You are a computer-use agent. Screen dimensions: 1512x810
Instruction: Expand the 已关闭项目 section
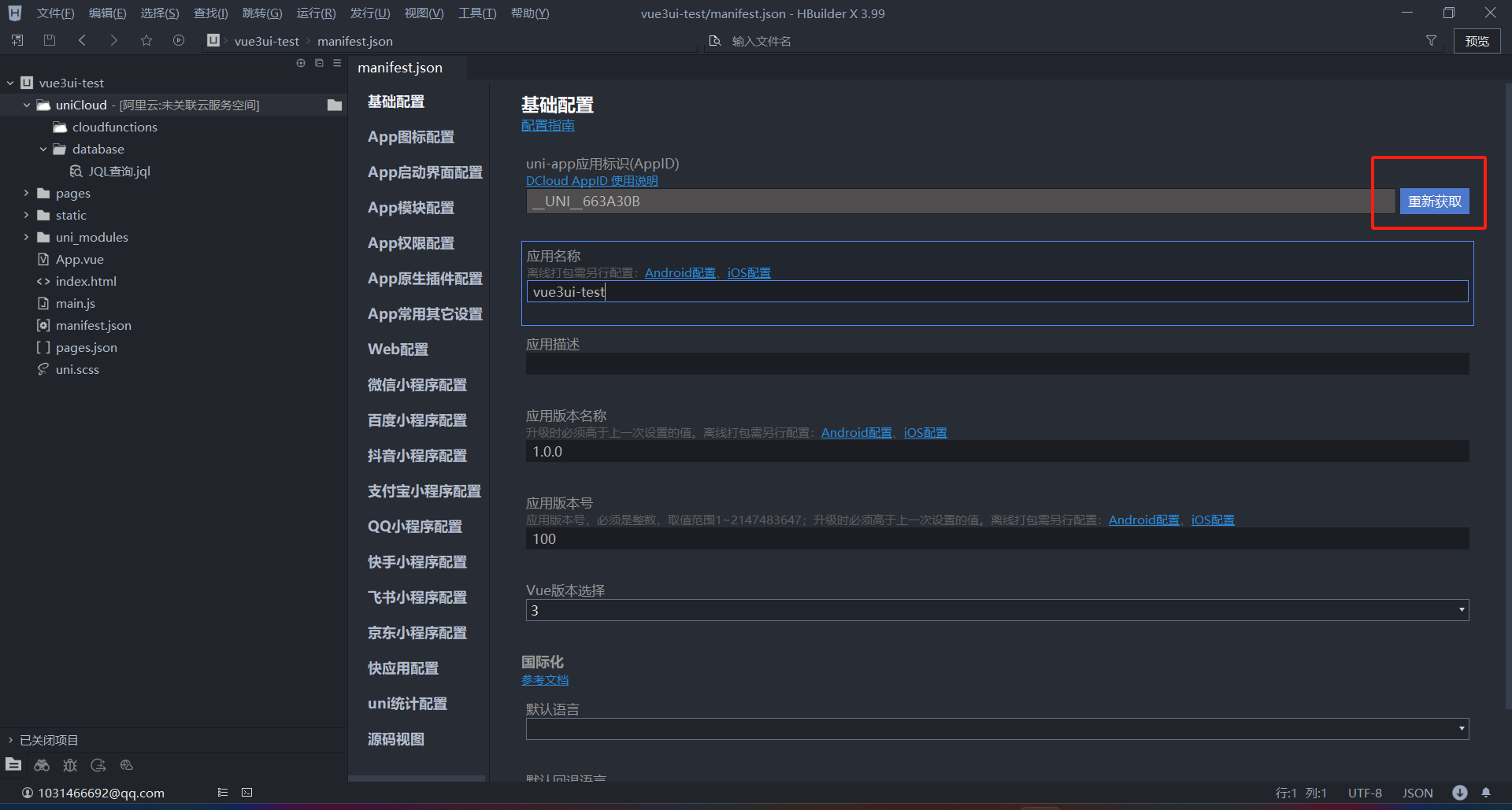click(10, 740)
